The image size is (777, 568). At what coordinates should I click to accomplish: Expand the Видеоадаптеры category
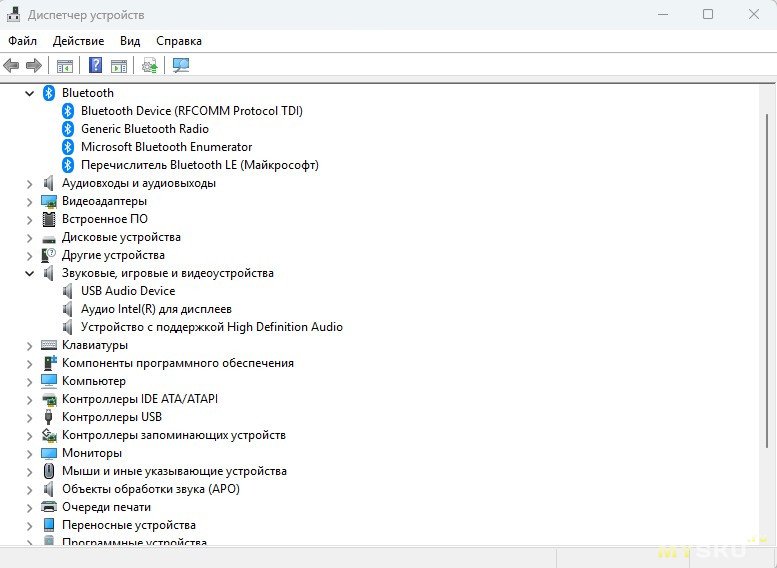tap(29, 201)
